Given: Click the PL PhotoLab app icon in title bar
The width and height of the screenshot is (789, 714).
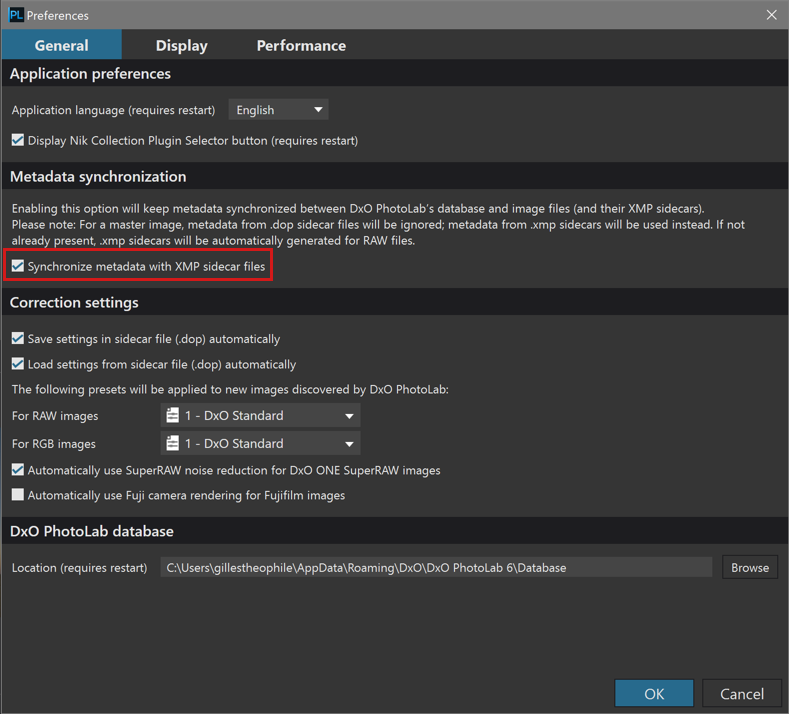Looking at the screenshot, I should (x=16, y=15).
